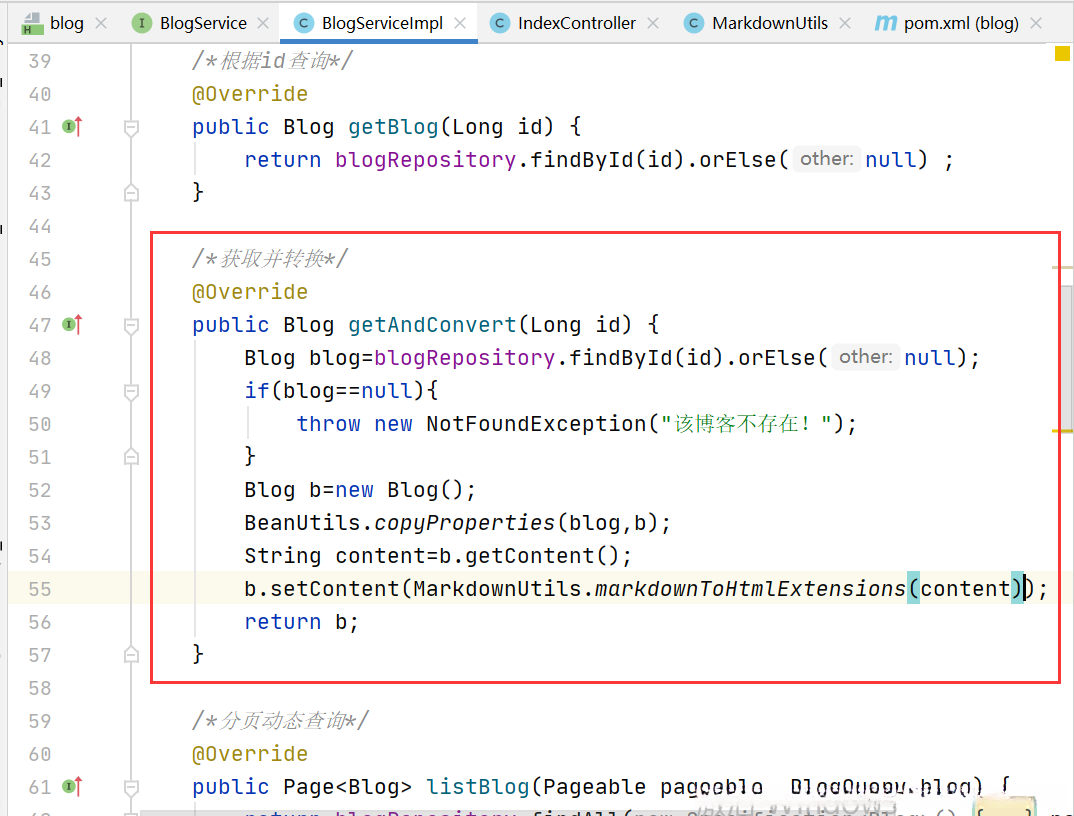Collapse the getAndConvert method at line 47
The image size is (1074, 816).
tap(132, 325)
